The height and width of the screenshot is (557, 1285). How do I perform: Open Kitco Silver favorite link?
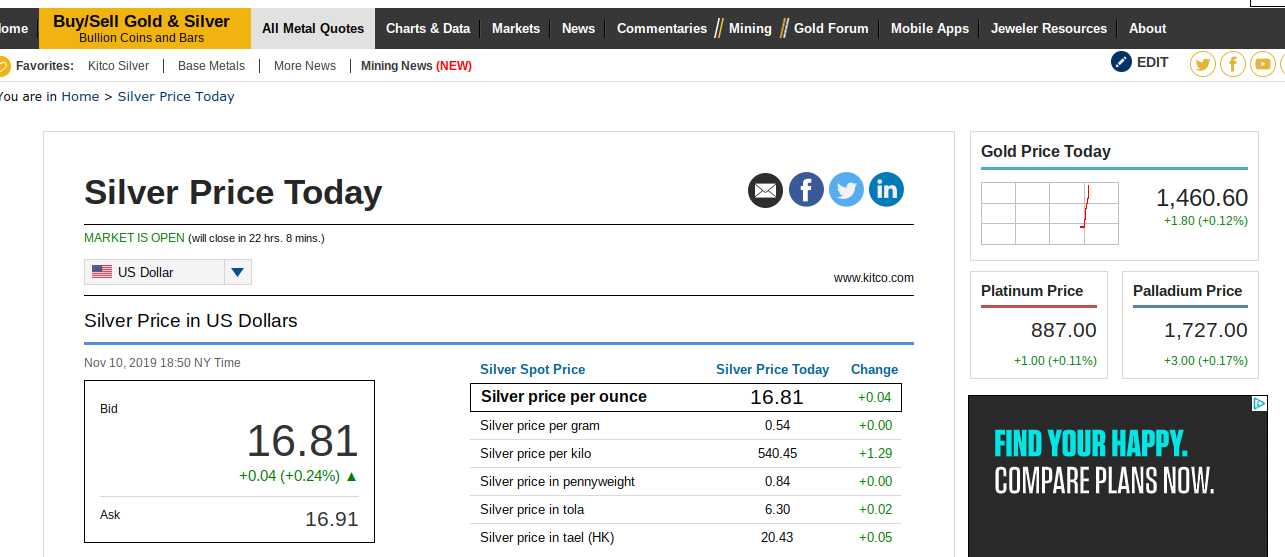tap(118, 66)
